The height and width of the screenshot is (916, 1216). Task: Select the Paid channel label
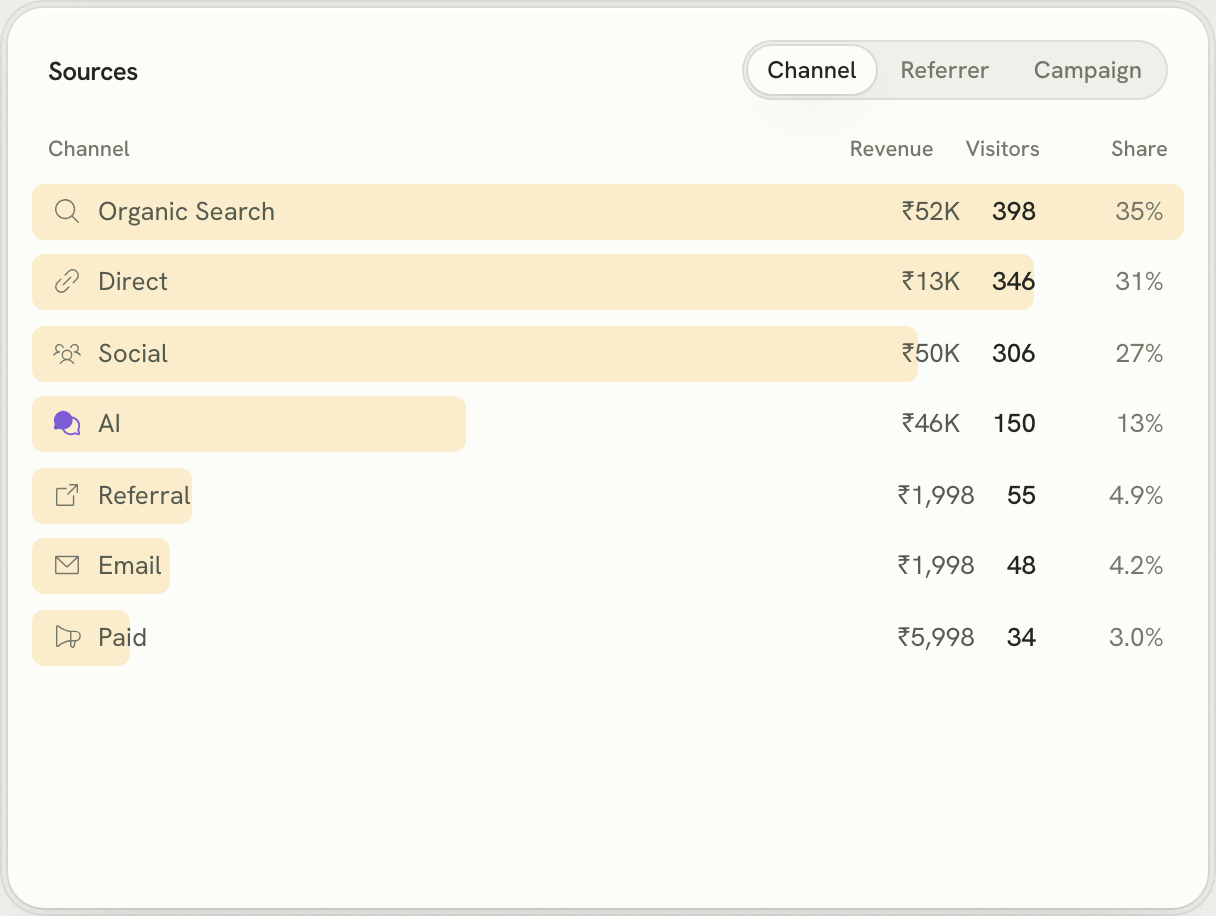(x=122, y=637)
